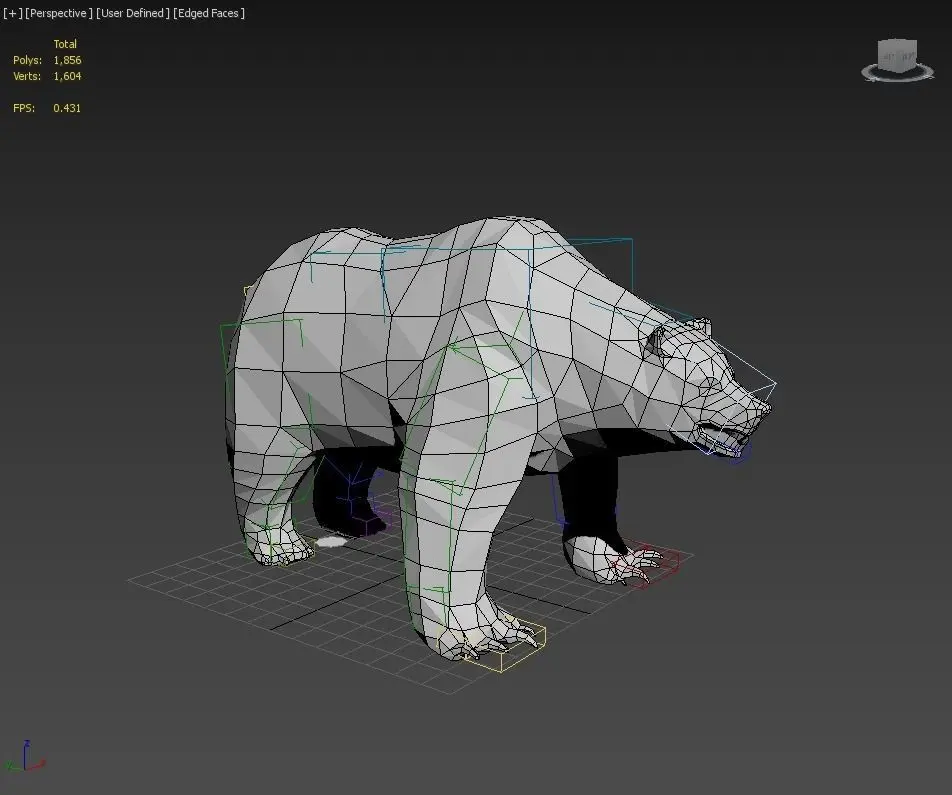Click the XYZ axis tripod indicator
The width and height of the screenshot is (952, 795).
tap(26, 757)
